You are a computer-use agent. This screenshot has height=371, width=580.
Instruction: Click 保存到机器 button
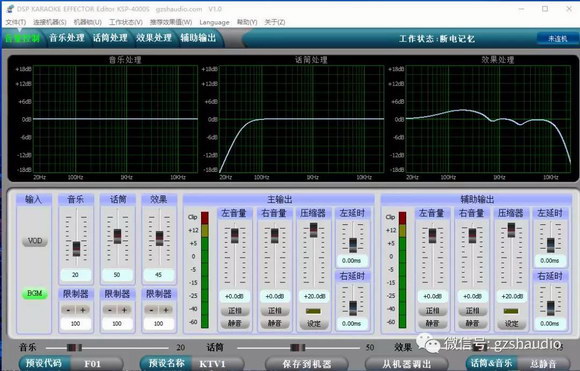pos(307,364)
